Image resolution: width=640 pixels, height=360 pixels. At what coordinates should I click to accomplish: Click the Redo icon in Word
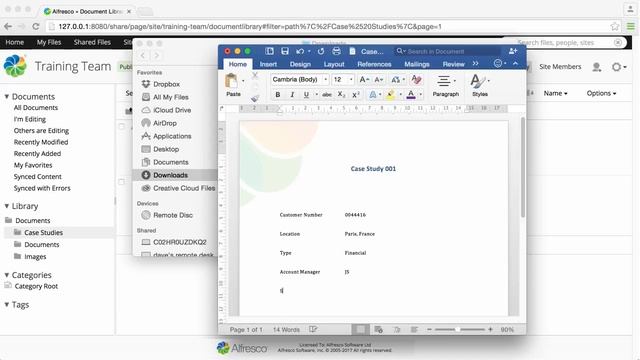coord(321,51)
